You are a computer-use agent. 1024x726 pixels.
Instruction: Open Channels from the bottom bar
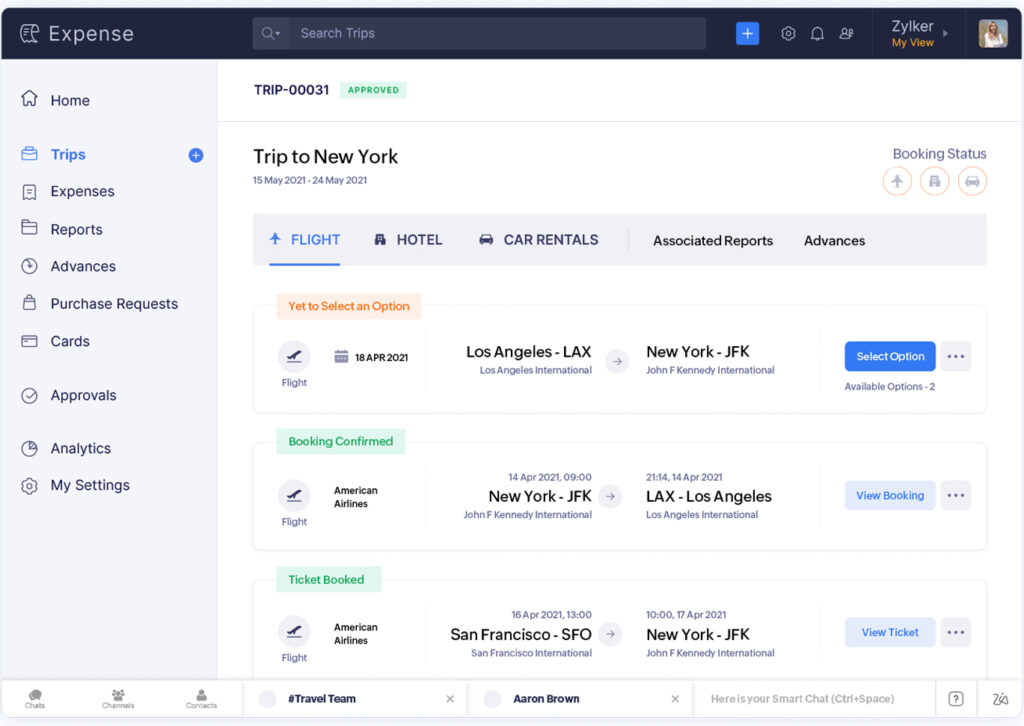click(117, 698)
